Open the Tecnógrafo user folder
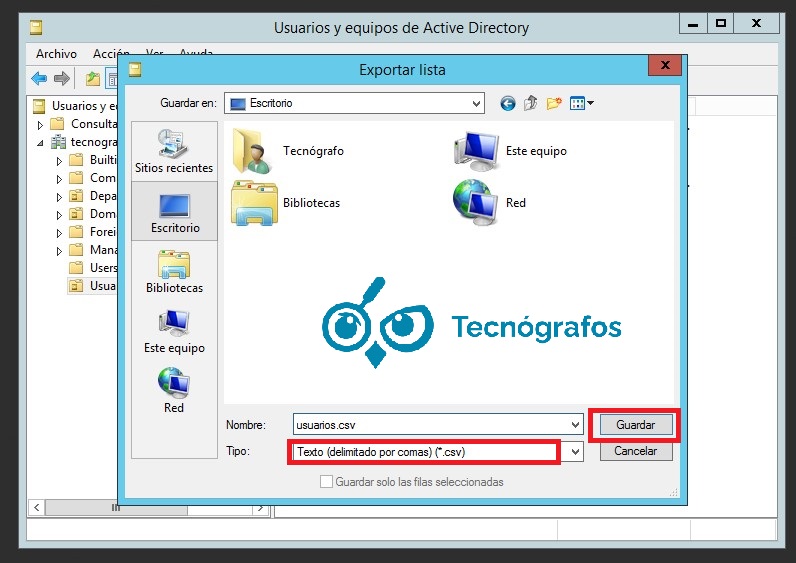The width and height of the screenshot is (796, 563). [288, 151]
